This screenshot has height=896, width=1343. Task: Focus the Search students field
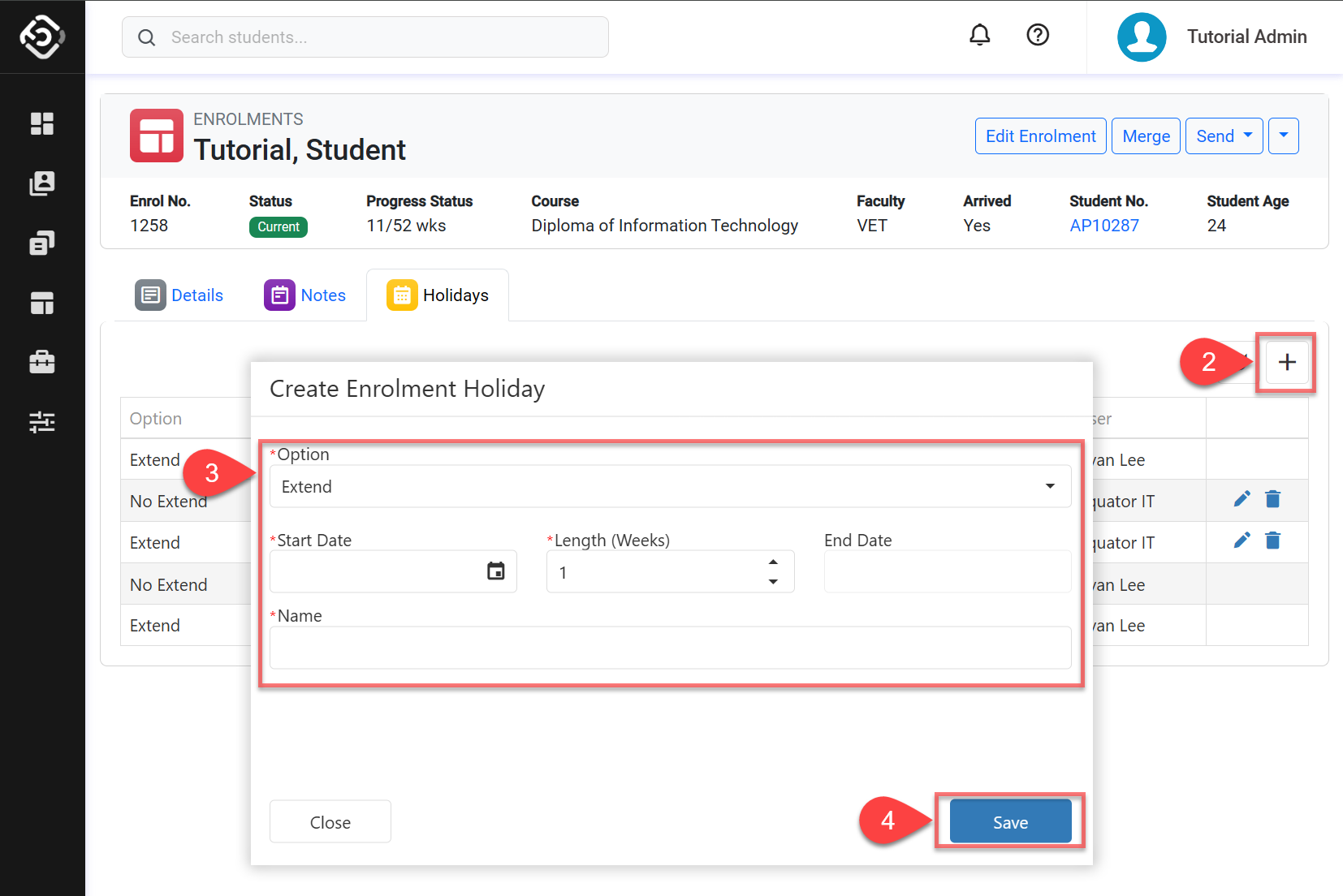click(365, 37)
